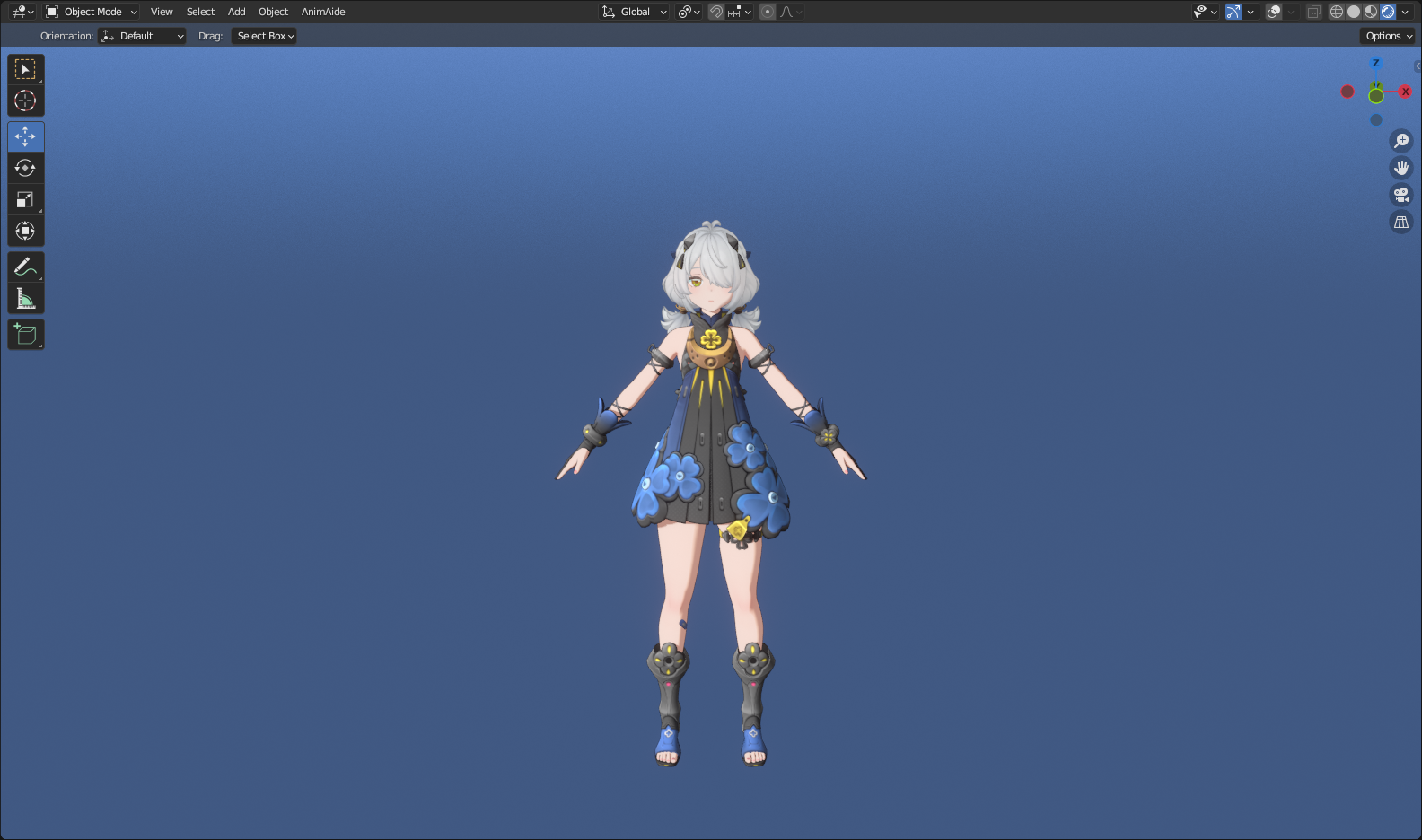
Task: Toggle X-ray mode
Action: [1314, 12]
